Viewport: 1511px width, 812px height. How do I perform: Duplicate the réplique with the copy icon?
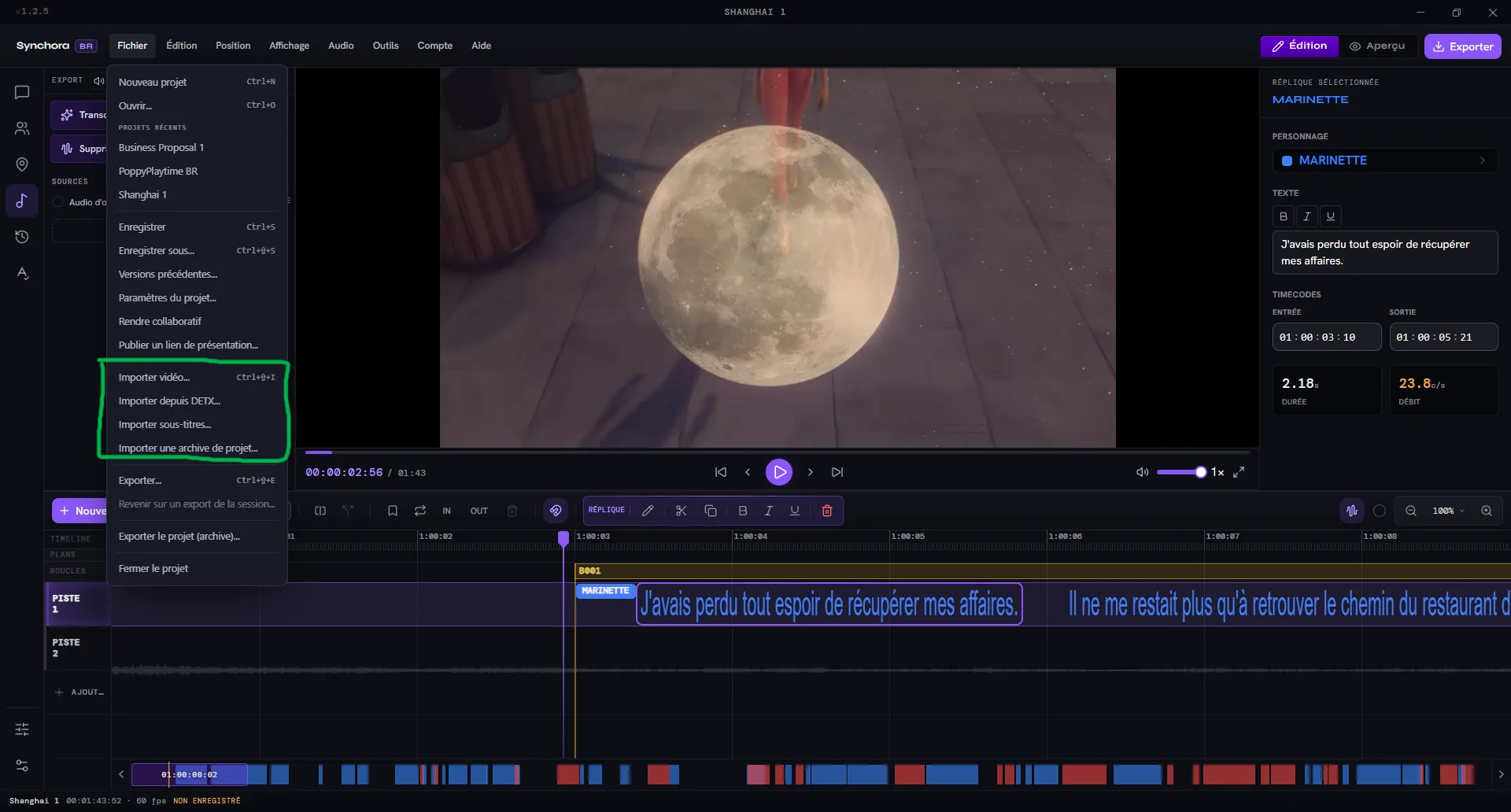[x=711, y=511]
